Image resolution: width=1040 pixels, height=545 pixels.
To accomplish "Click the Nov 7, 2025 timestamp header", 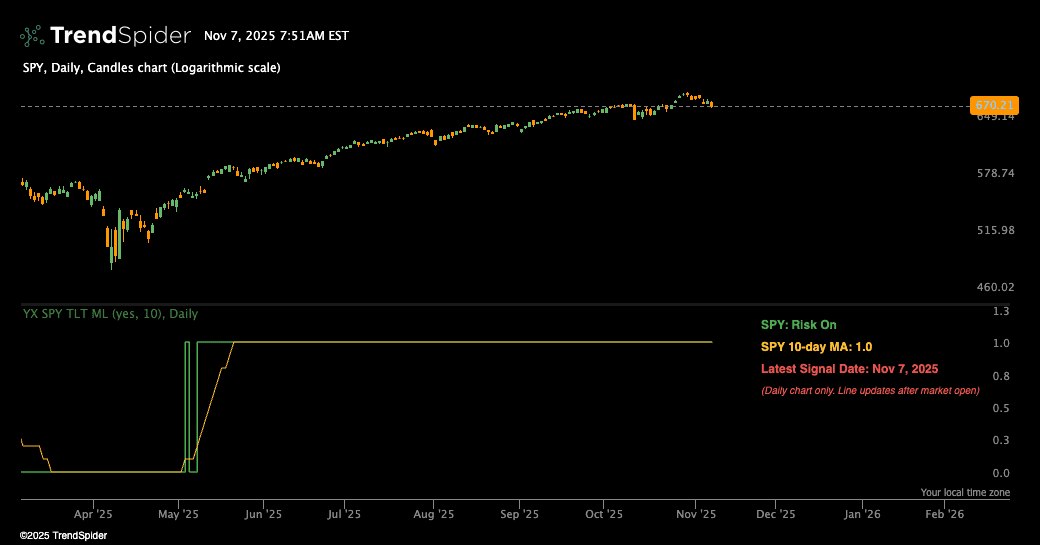I will click(x=276, y=36).
